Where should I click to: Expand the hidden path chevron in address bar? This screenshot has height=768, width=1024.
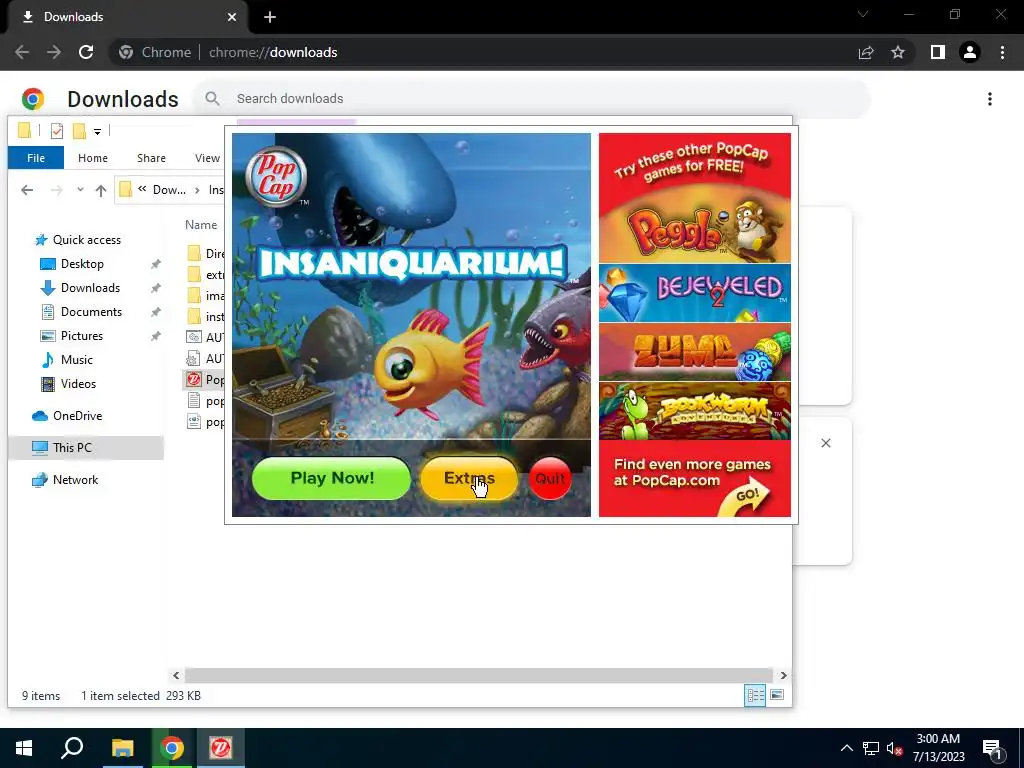coord(142,189)
